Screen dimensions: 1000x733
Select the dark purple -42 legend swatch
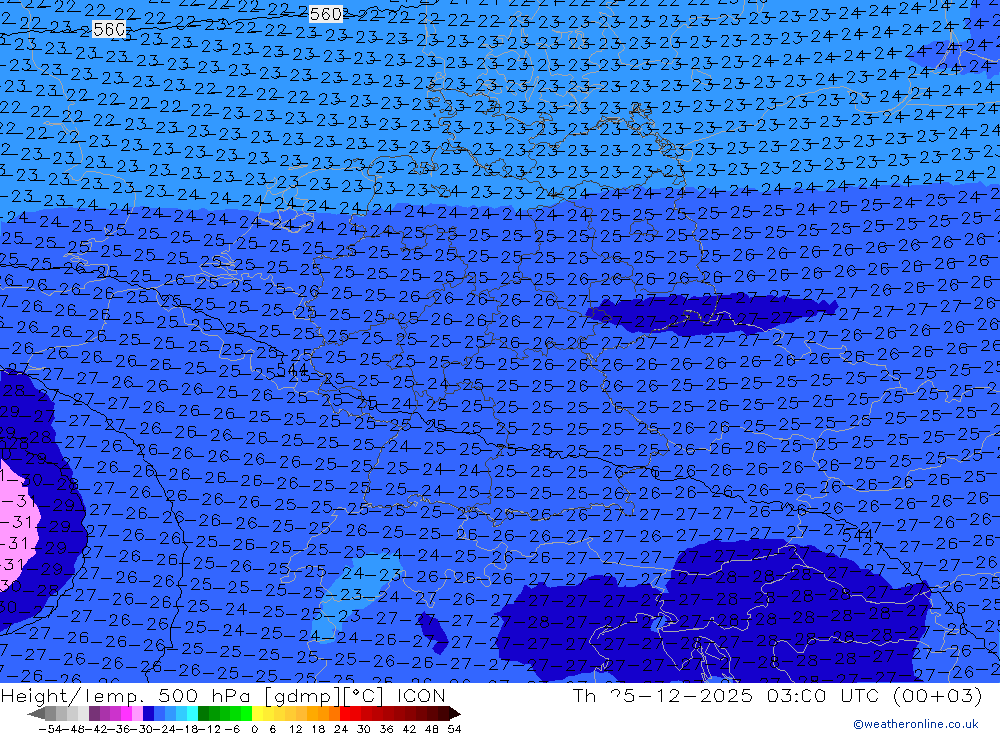(94, 713)
